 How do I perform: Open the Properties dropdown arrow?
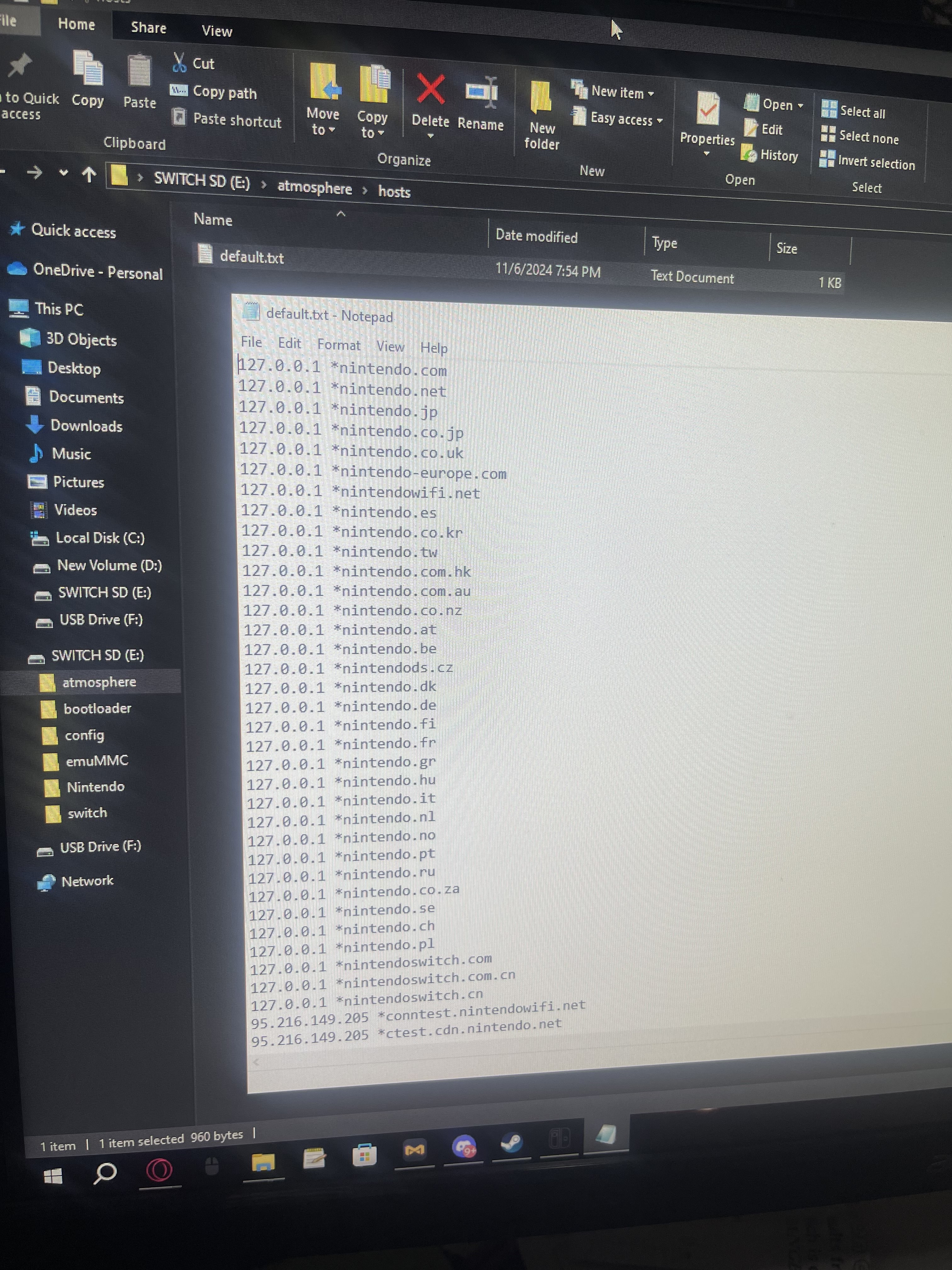706,153
